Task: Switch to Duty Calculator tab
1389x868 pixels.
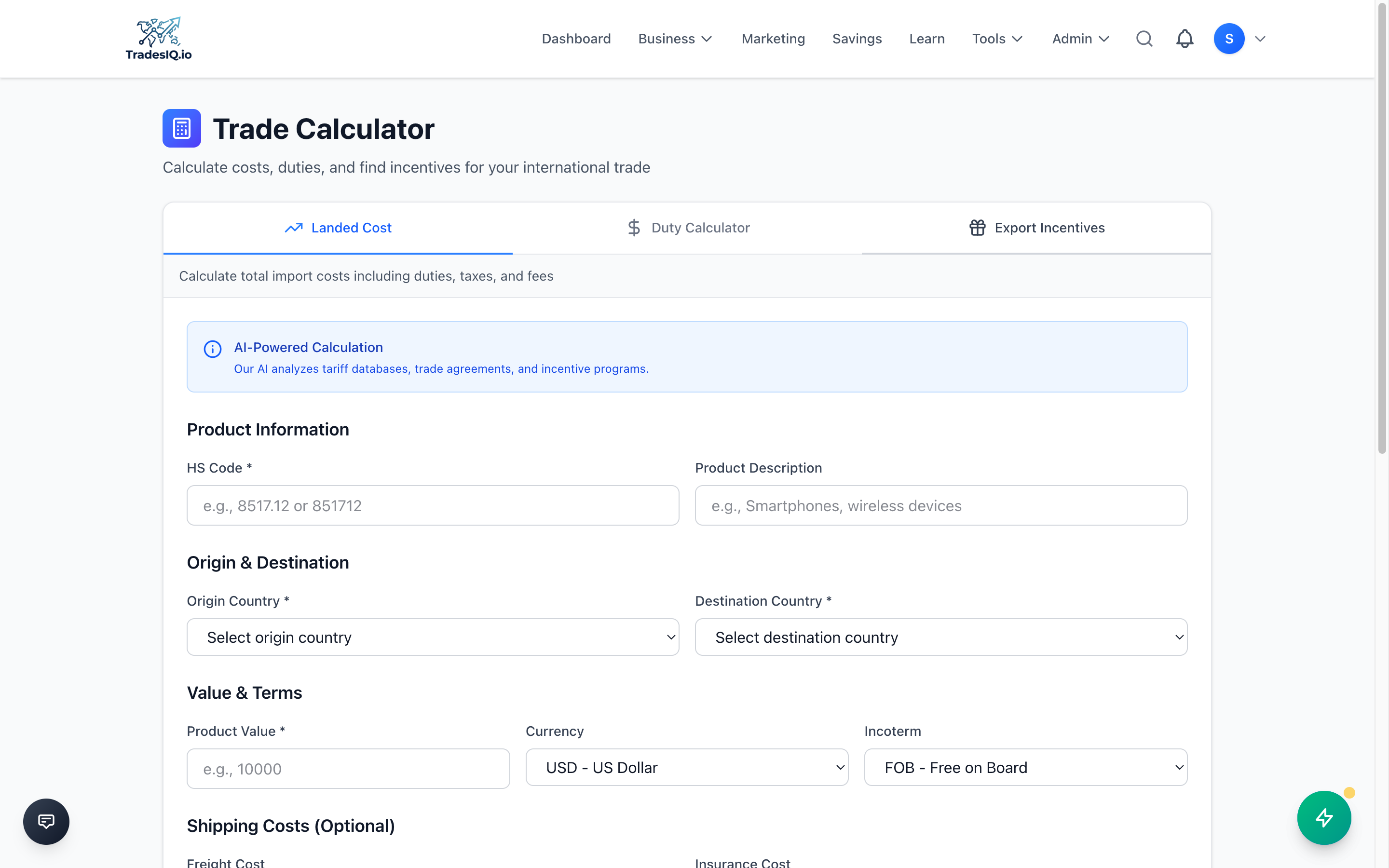Action: (687, 228)
